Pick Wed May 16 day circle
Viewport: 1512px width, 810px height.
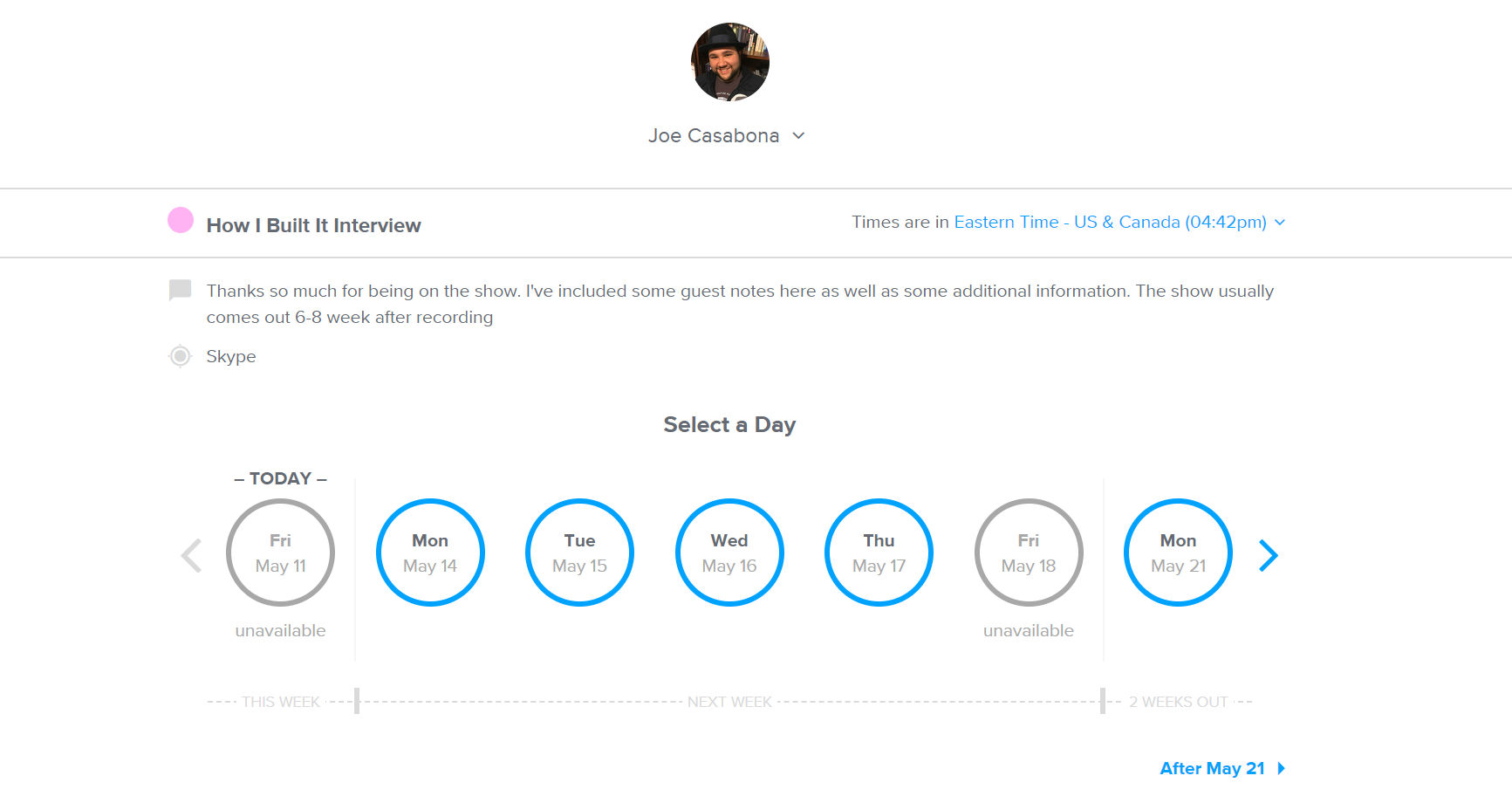pyautogui.click(x=729, y=553)
